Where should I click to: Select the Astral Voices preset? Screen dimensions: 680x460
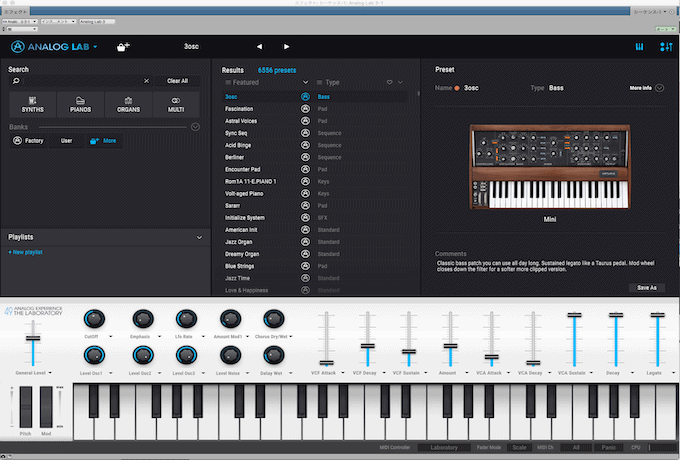pyautogui.click(x=241, y=121)
